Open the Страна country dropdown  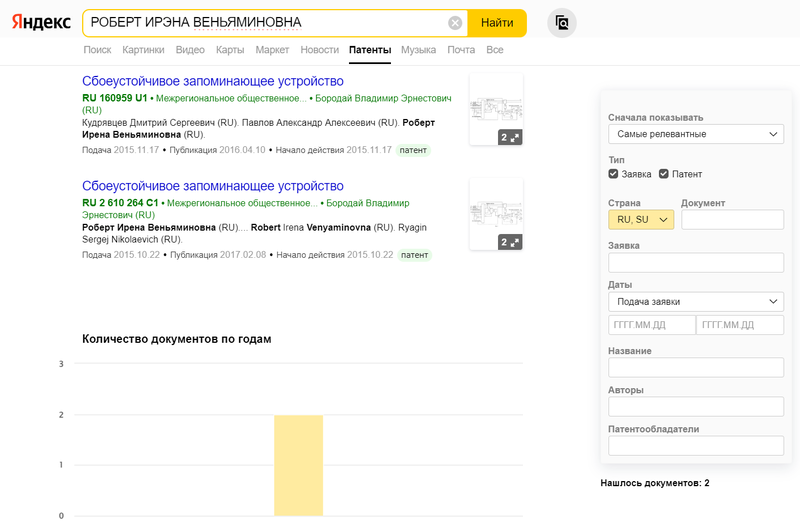[641, 220]
